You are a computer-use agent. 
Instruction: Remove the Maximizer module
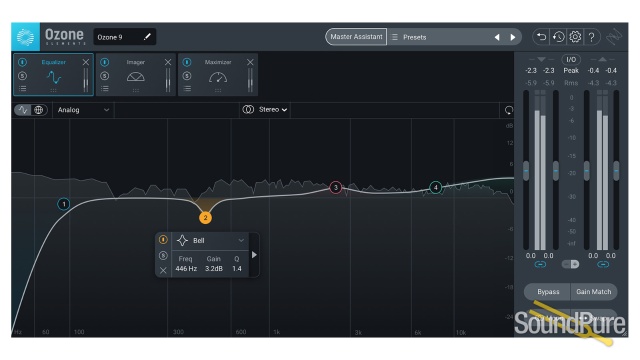coord(250,62)
